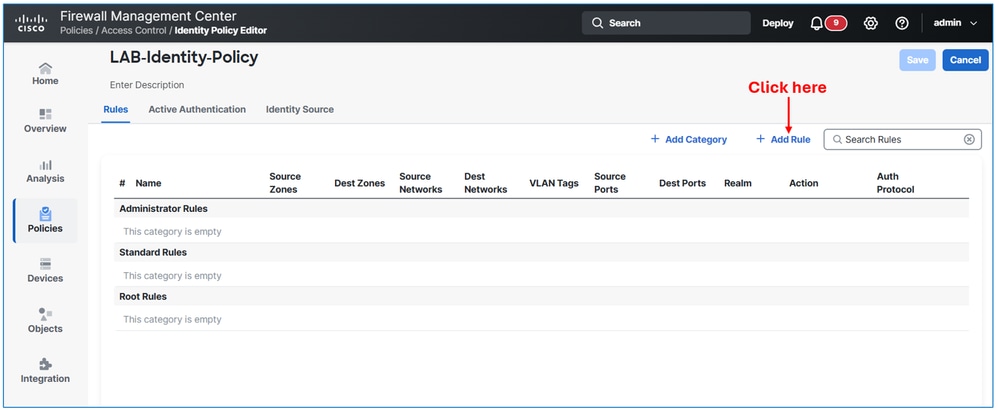Click Add Category

pyautogui.click(x=688, y=139)
